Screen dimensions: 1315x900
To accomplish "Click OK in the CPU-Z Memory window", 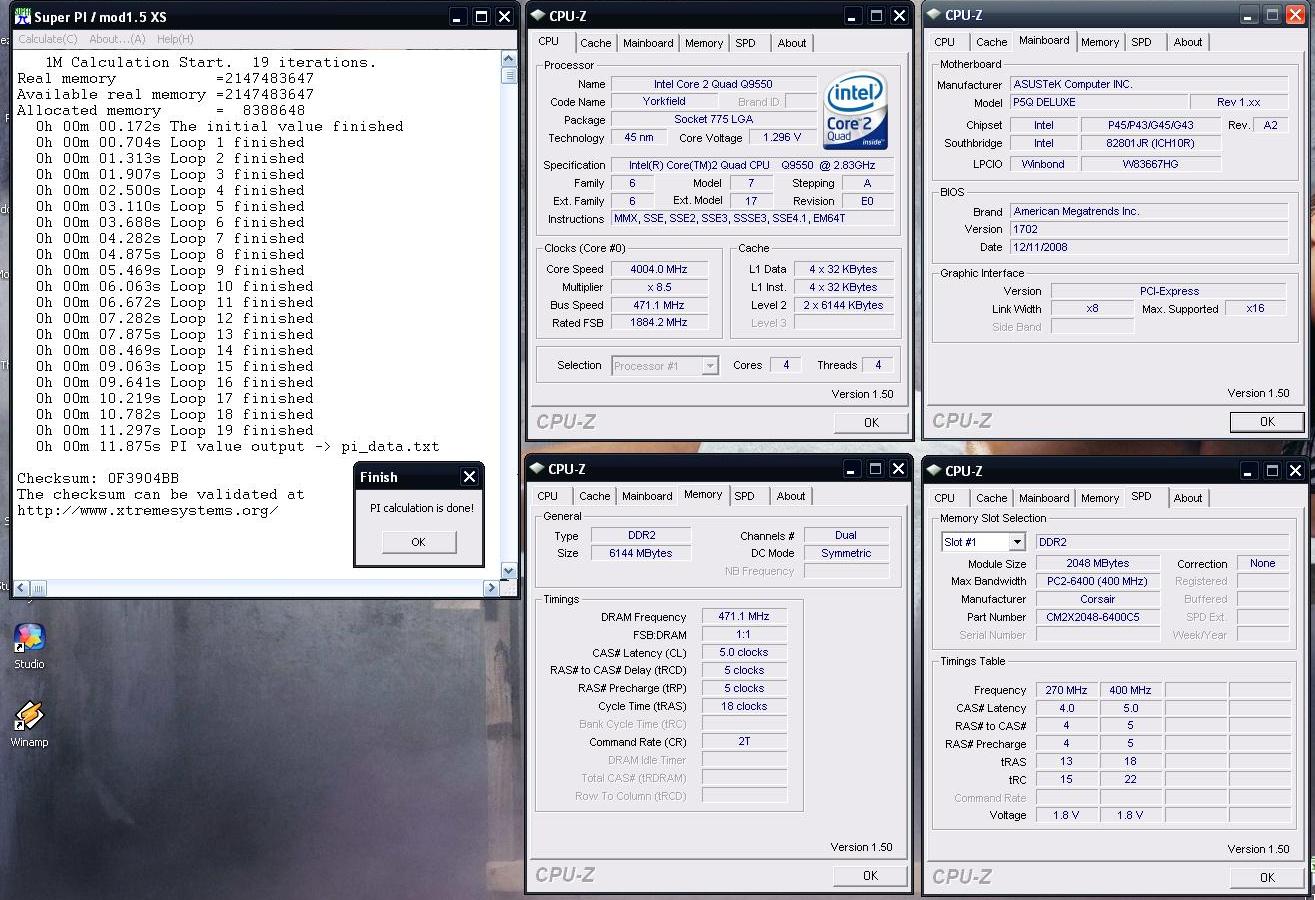I will coord(870,875).
